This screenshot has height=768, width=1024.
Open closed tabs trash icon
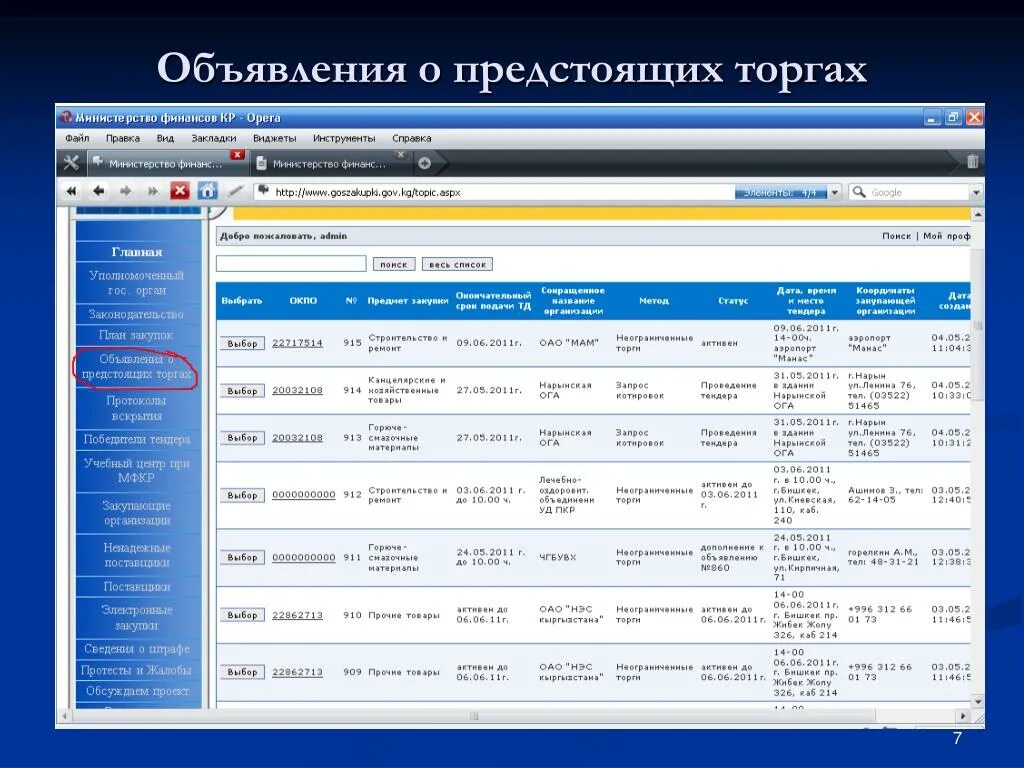(x=972, y=161)
